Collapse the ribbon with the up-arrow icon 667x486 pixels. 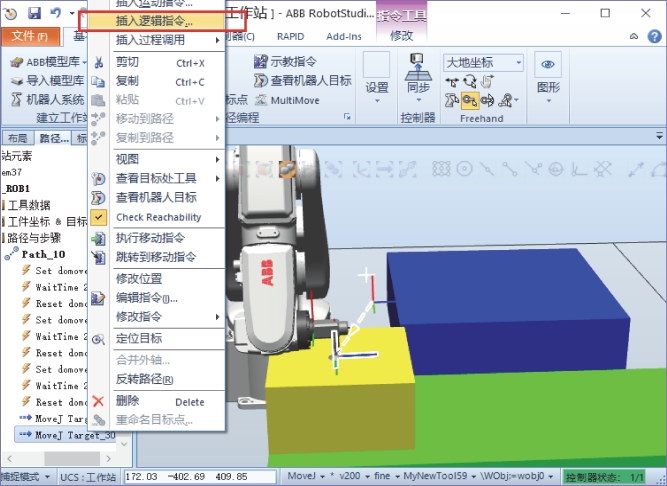click(x=634, y=37)
